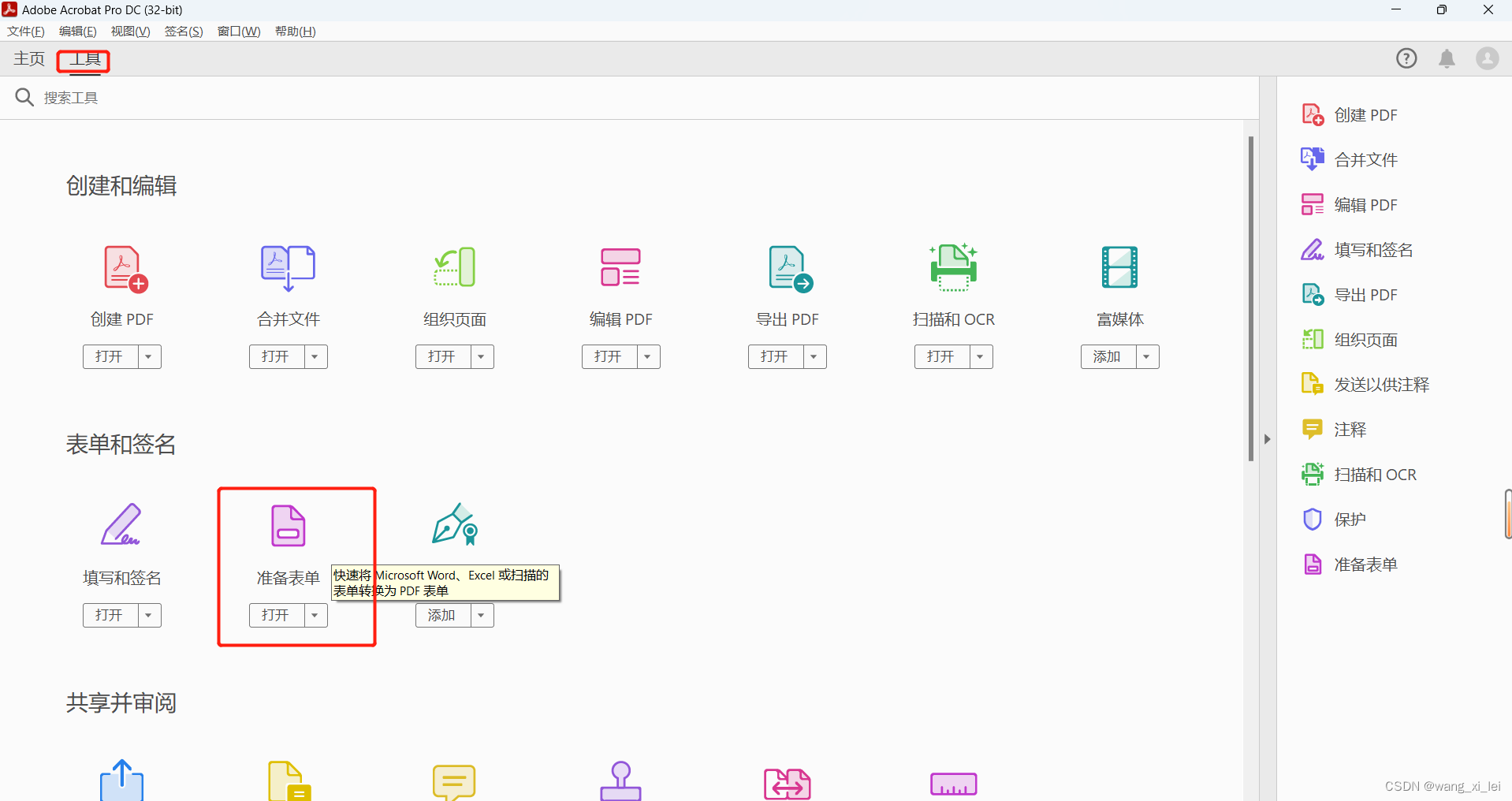Expand dropdown arrow under 组织页面

pos(482,356)
